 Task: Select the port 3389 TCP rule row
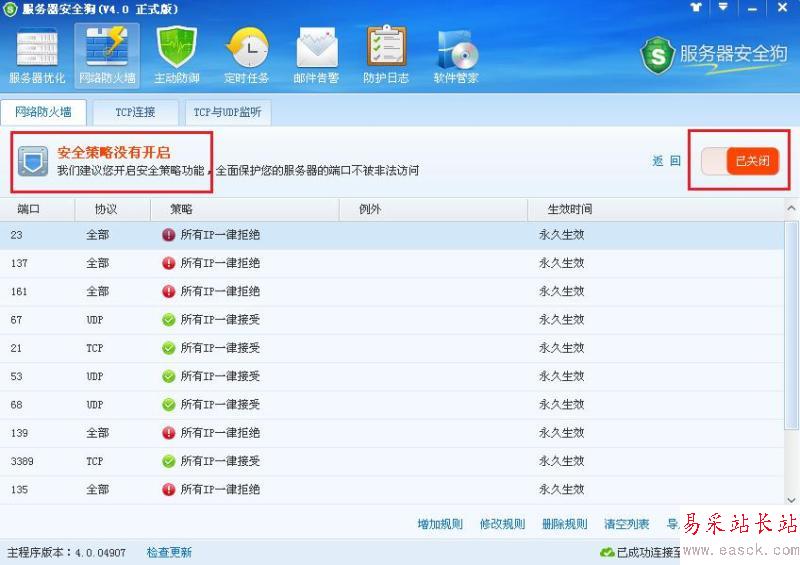coord(392,461)
